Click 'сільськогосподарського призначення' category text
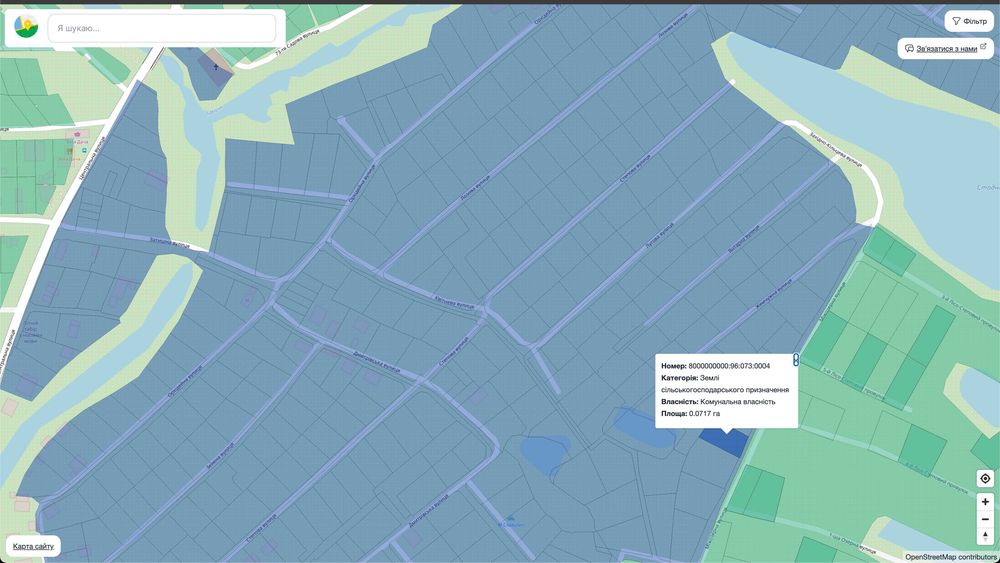The image size is (1000, 563). coord(725,390)
